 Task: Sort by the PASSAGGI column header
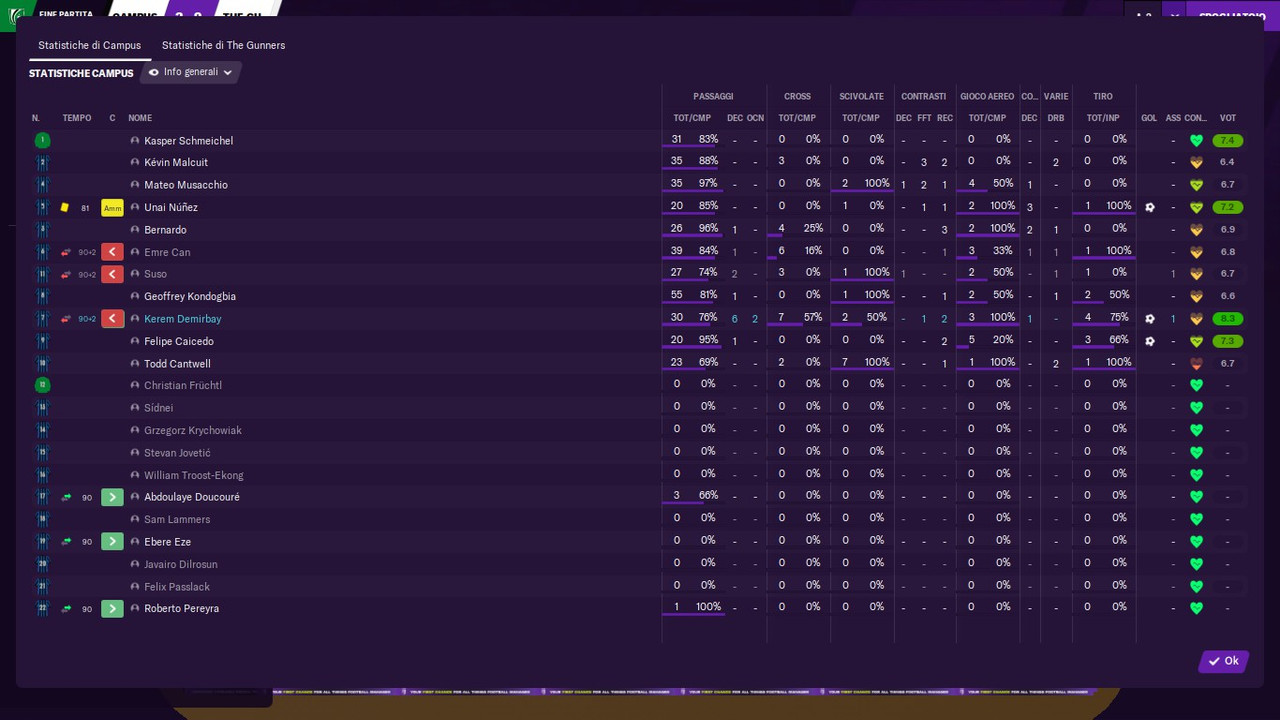[x=713, y=97]
